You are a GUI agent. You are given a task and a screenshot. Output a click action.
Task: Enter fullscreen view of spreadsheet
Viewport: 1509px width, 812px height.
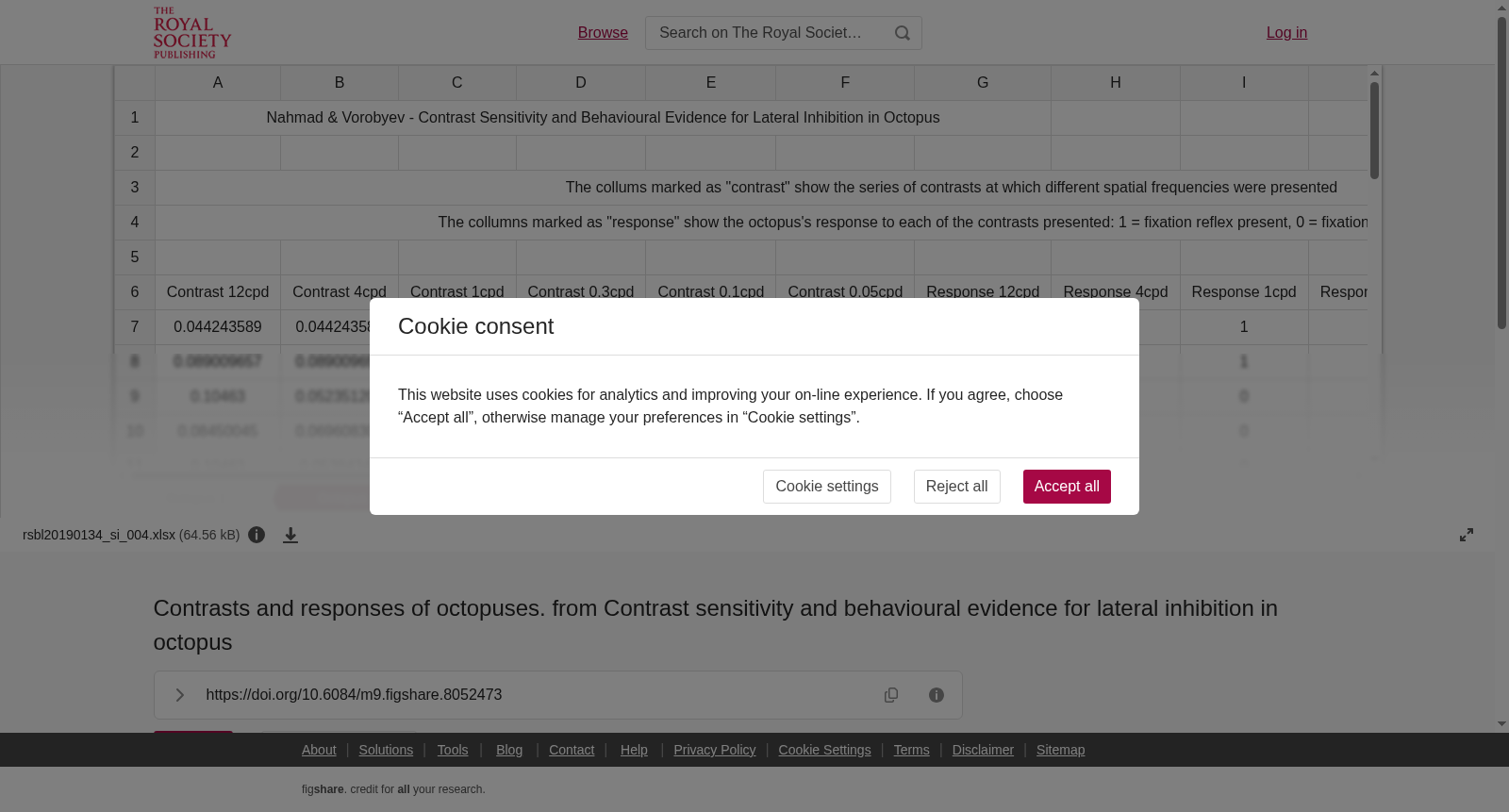tap(1467, 535)
